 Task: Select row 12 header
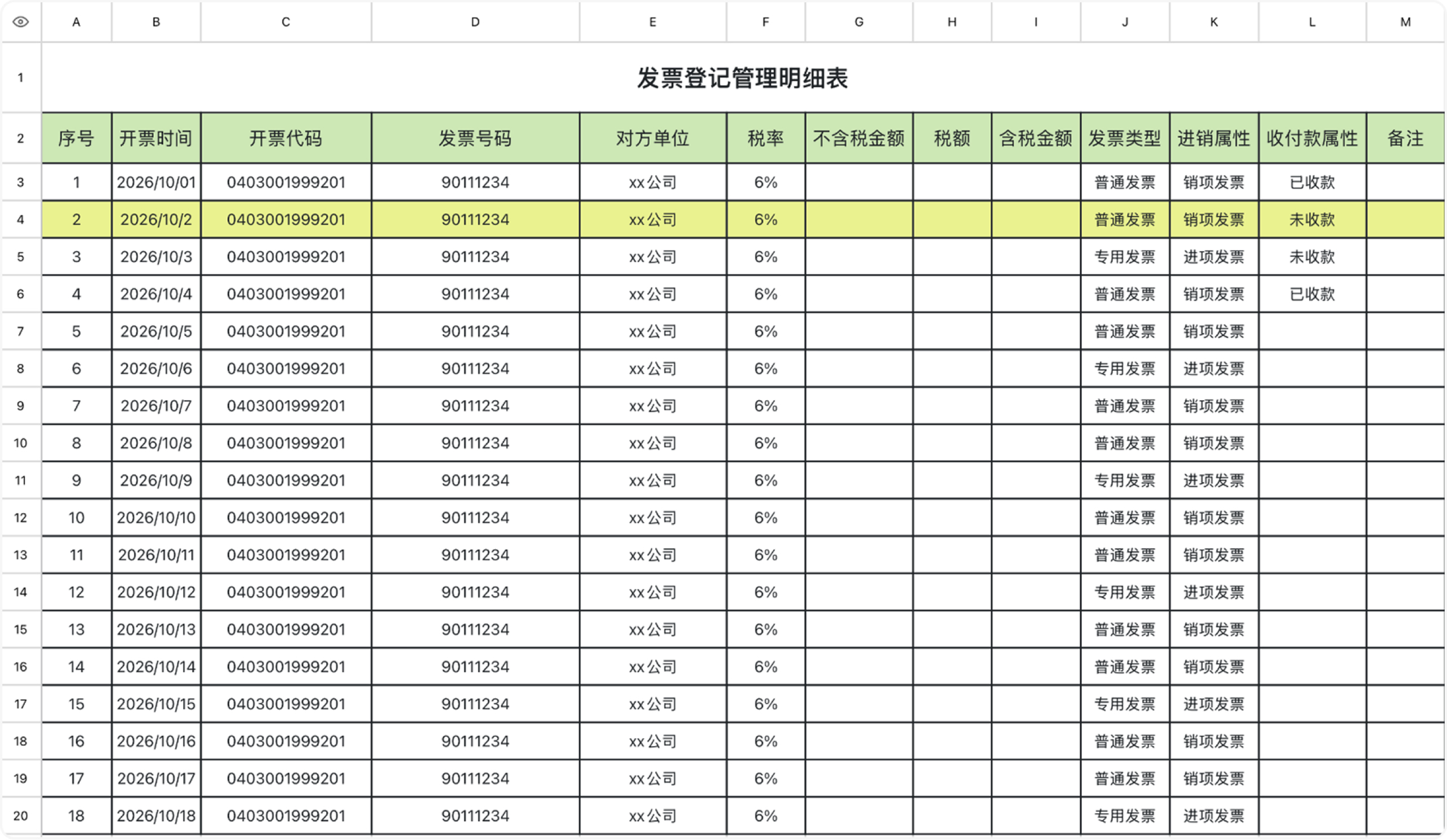click(x=21, y=517)
